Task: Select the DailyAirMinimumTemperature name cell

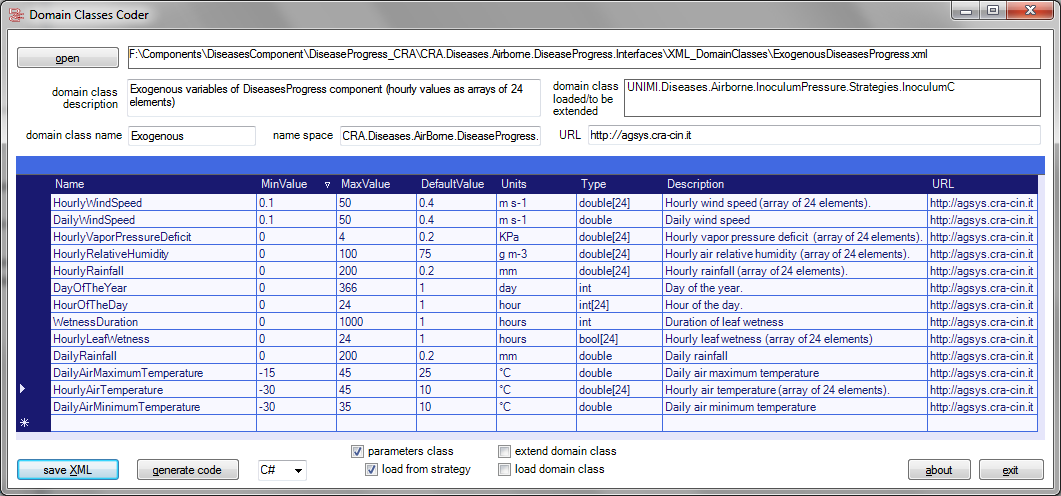Action: point(154,407)
